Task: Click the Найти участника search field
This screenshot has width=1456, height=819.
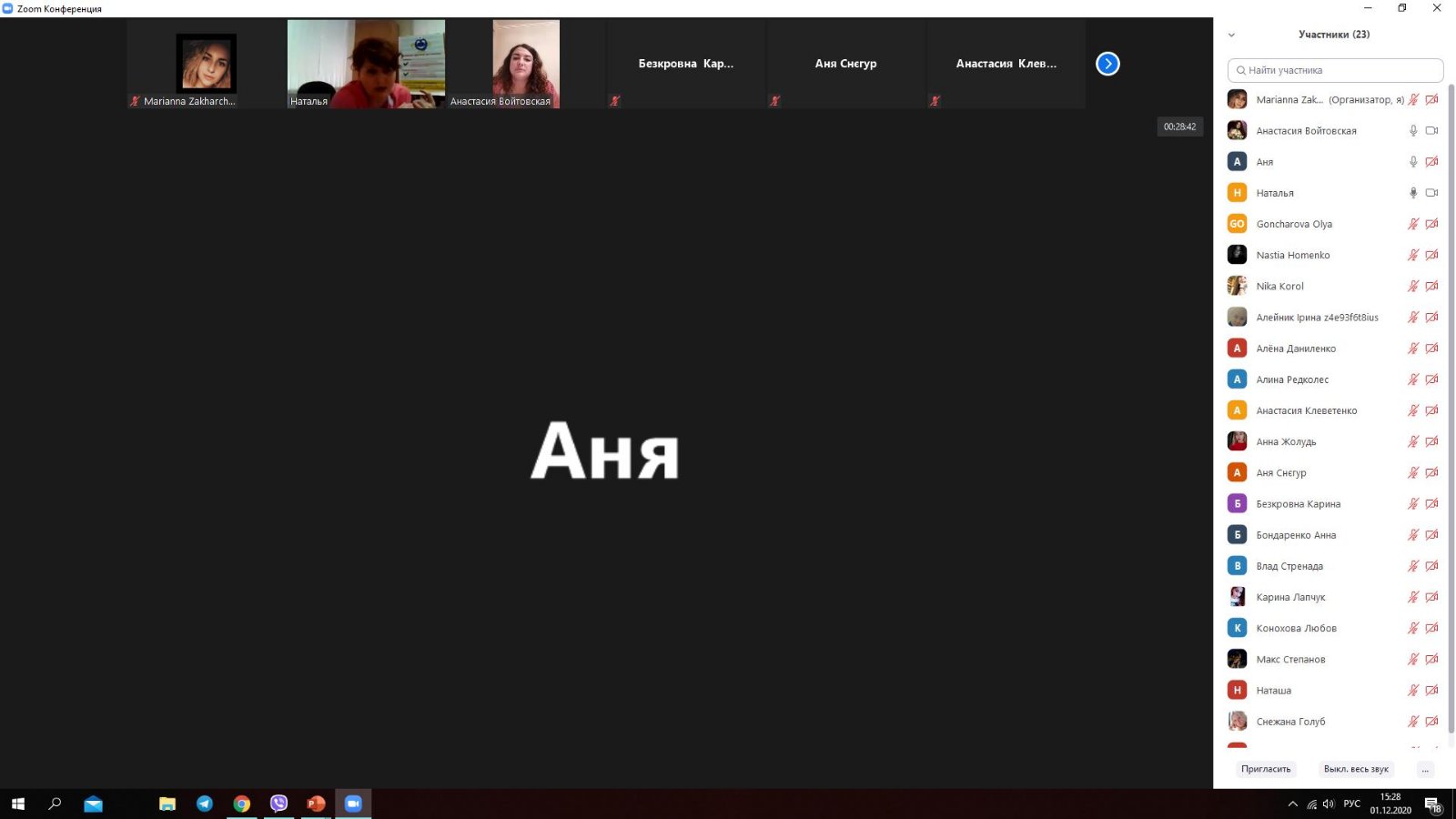Action: [1335, 70]
